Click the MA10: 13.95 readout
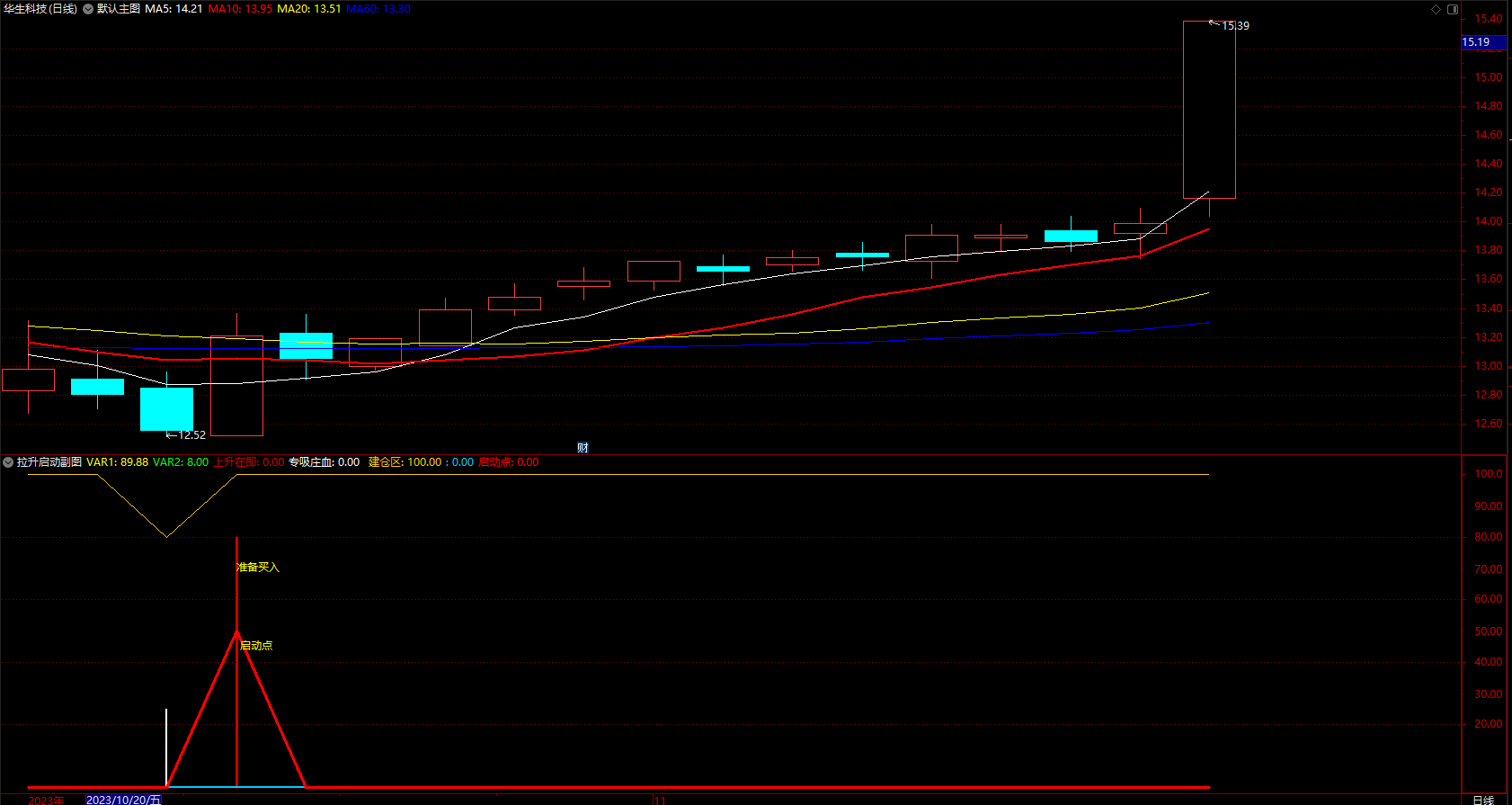 click(240, 9)
